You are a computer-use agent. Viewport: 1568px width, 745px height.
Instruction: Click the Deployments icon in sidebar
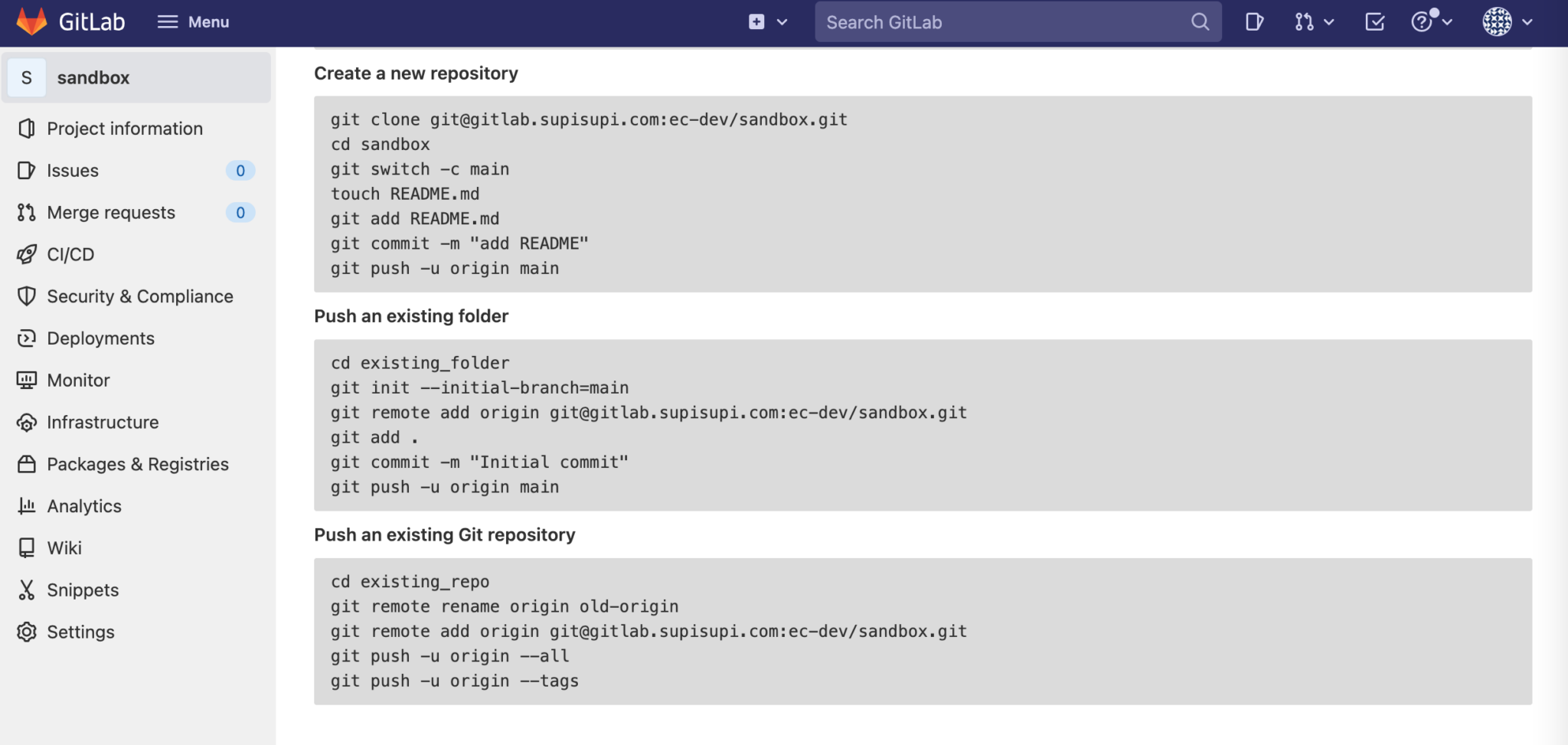tap(27, 338)
